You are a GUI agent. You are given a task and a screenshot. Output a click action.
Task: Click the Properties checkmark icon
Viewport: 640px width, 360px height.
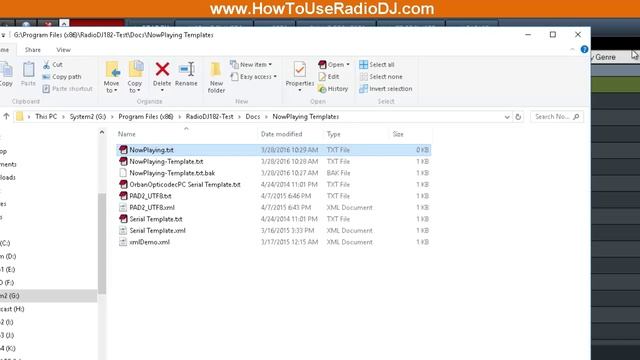click(300, 69)
